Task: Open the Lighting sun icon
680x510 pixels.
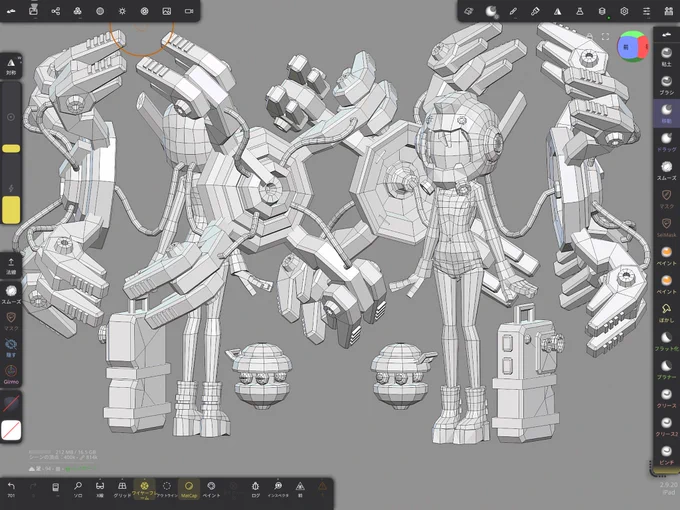Action: (122, 11)
